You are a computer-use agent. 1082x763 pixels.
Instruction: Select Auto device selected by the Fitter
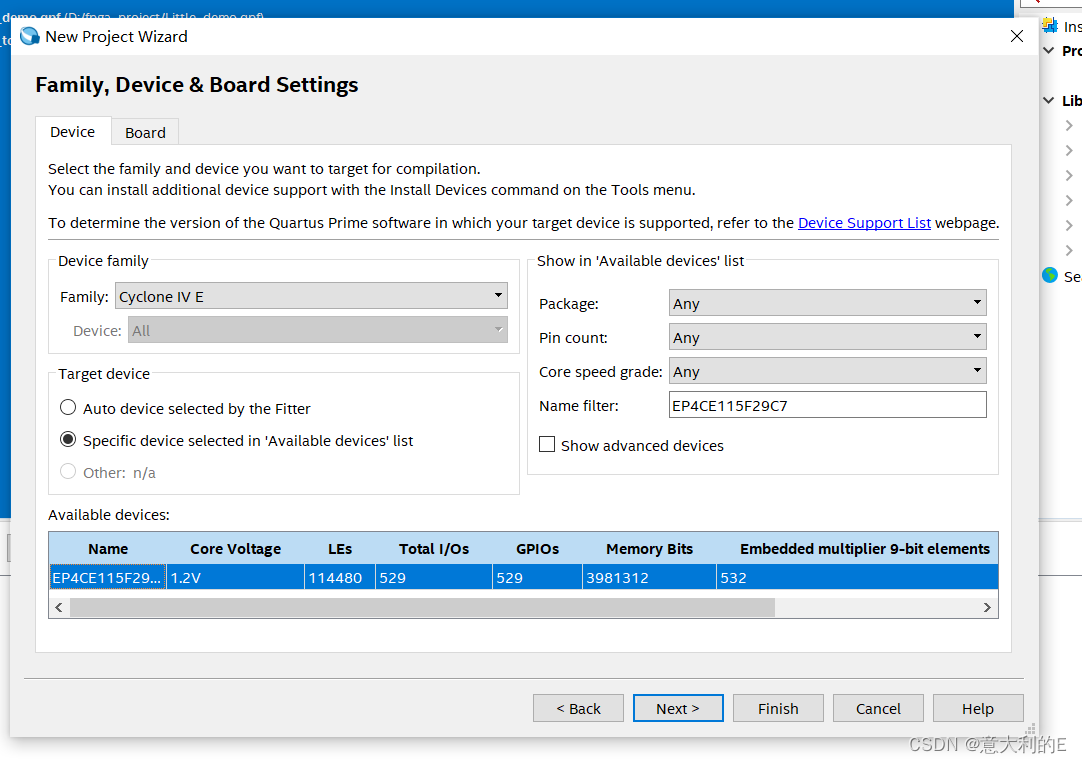[x=68, y=408]
